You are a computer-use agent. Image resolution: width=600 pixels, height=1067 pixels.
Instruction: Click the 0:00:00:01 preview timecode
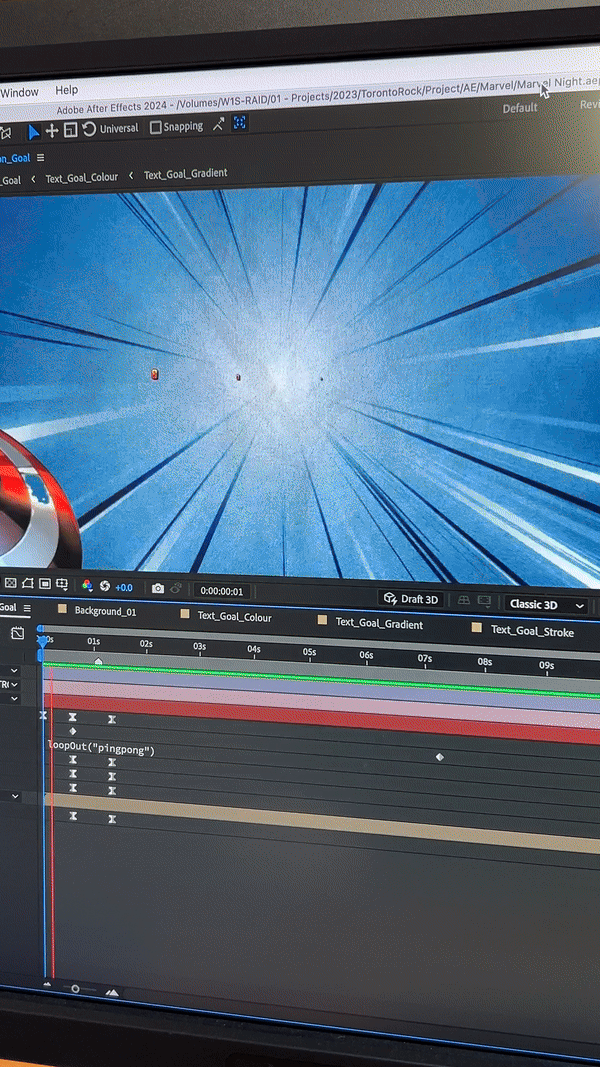221,591
